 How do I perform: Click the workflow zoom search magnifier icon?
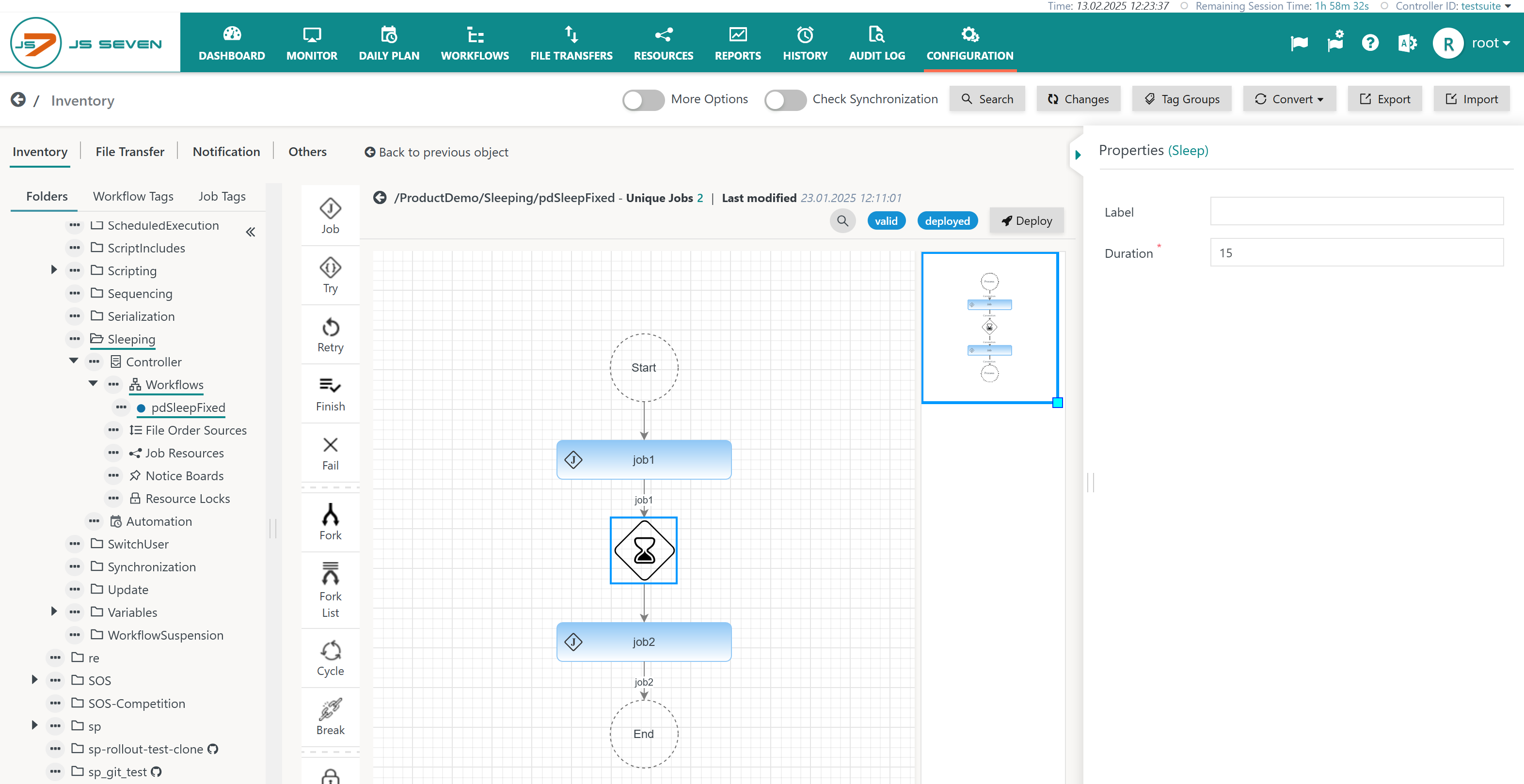842,221
